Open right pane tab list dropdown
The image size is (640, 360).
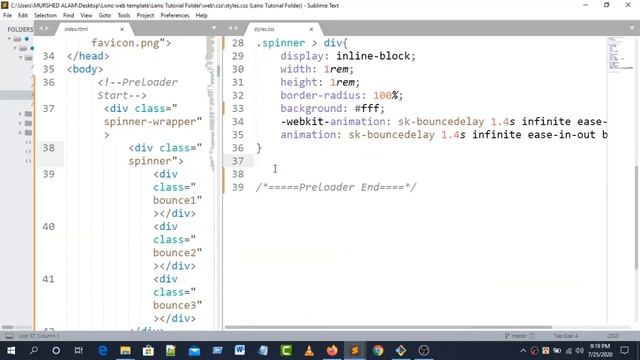coord(632,28)
